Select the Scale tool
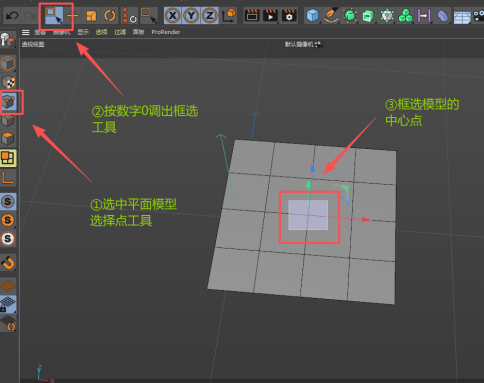The image size is (484, 383). point(91,16)
